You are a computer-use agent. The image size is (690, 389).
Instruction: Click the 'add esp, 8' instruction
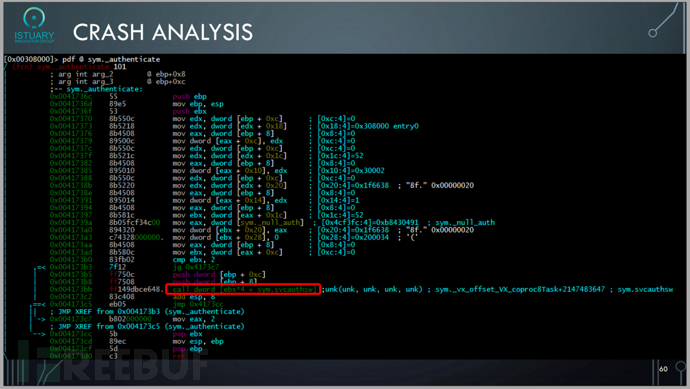tap(193, 297)
